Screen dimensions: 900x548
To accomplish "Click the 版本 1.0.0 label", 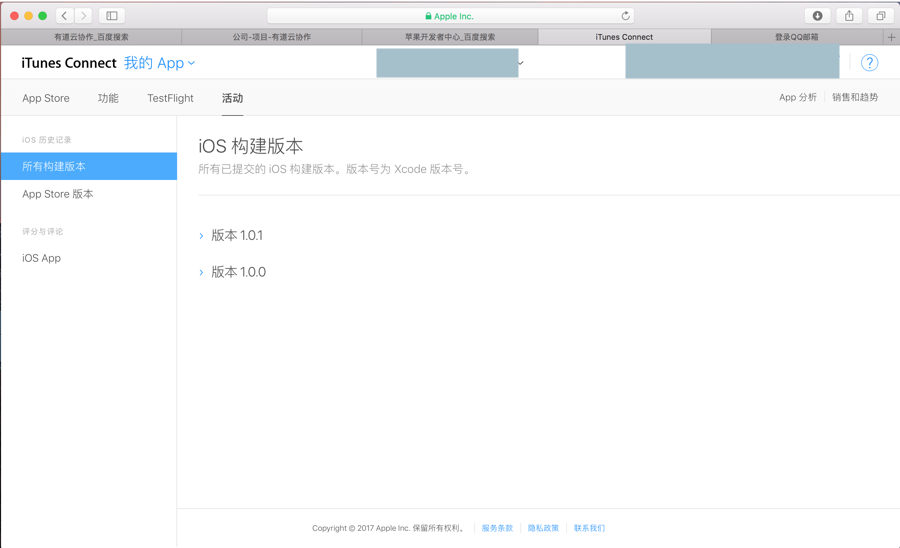I will 239,272.
